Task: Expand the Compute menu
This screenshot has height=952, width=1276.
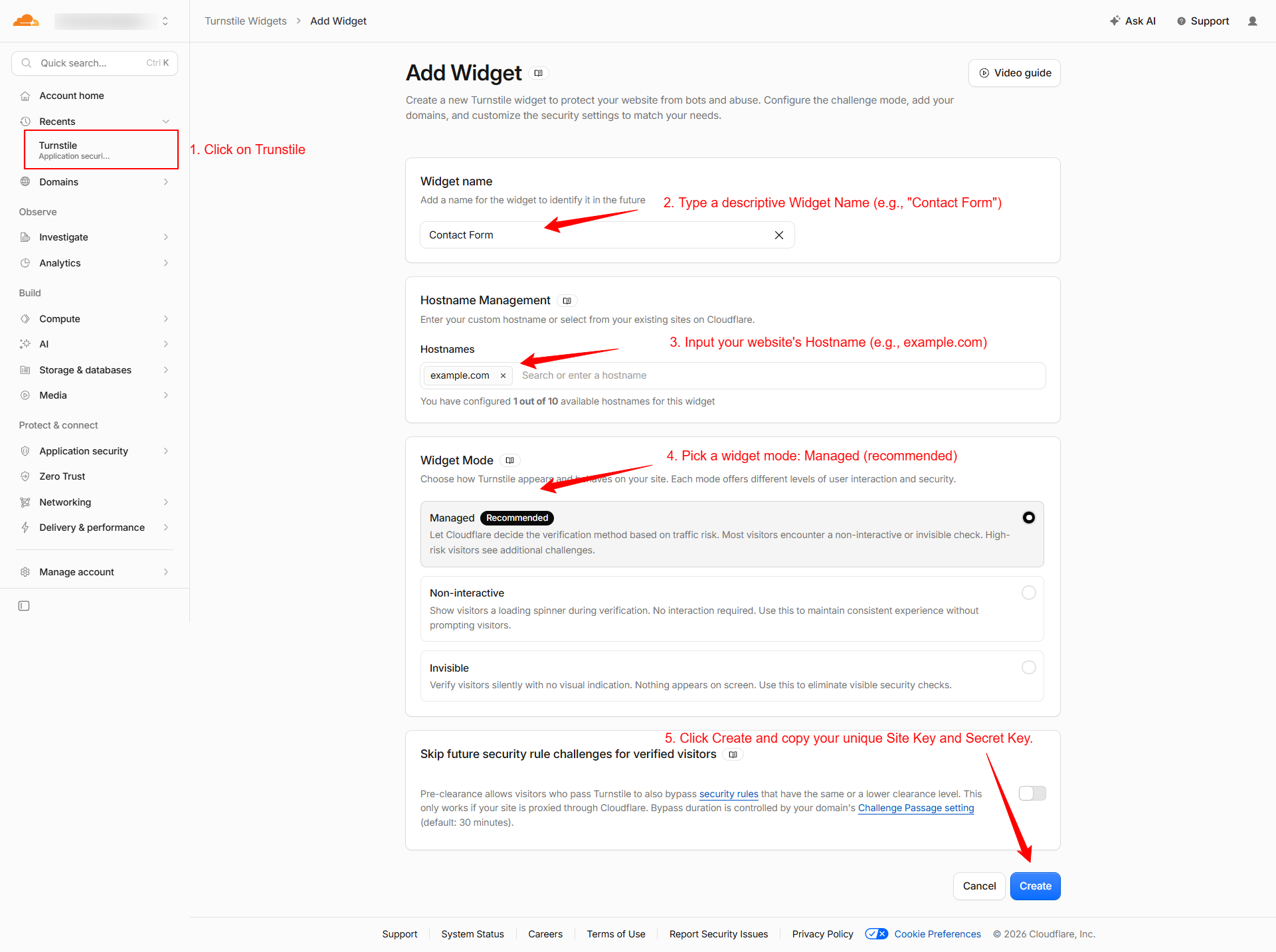Action: point(94,319)
